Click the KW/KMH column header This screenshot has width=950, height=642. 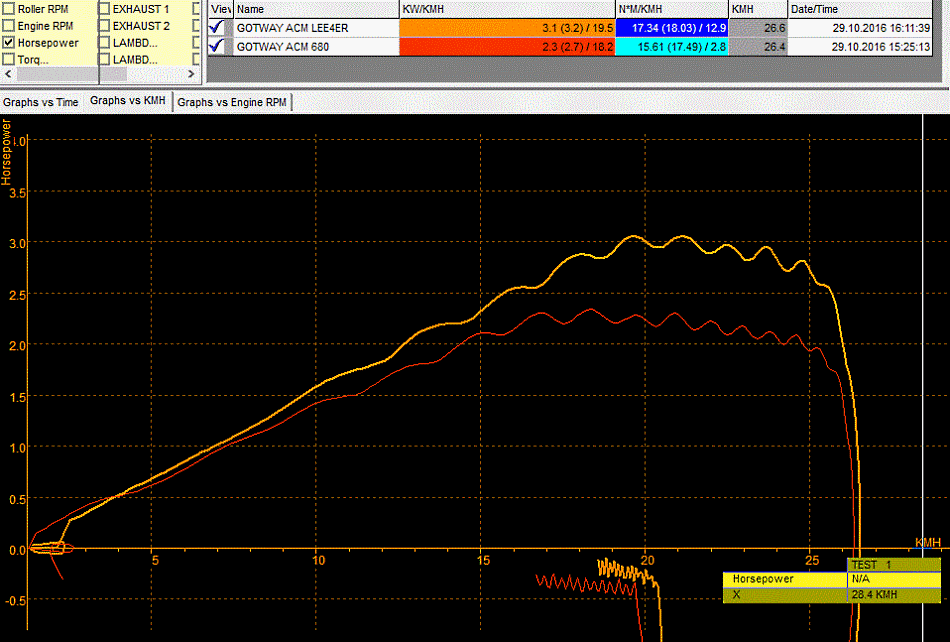[507, 8]
